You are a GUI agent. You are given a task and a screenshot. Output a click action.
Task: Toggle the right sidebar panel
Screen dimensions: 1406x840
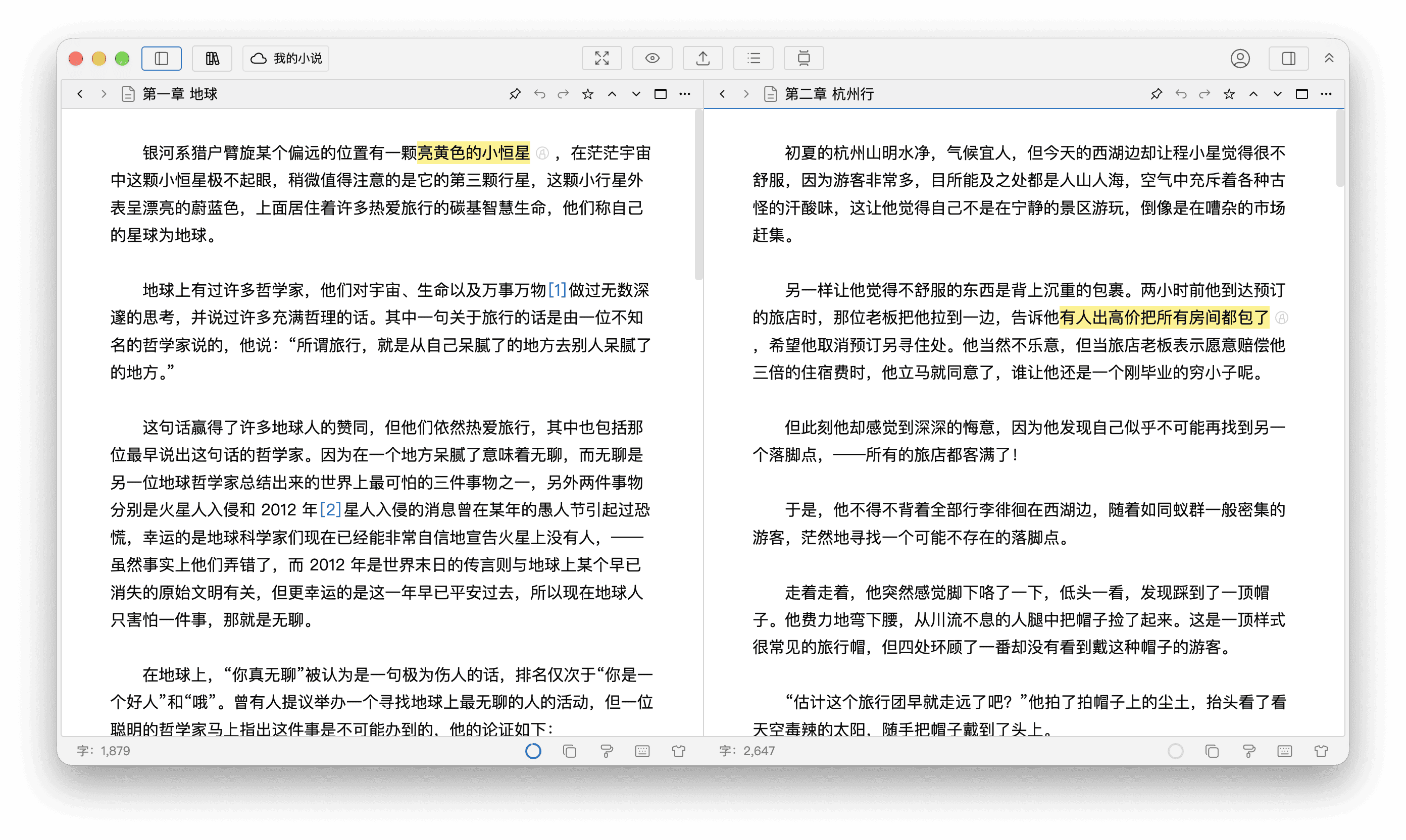pos(1288,58)
